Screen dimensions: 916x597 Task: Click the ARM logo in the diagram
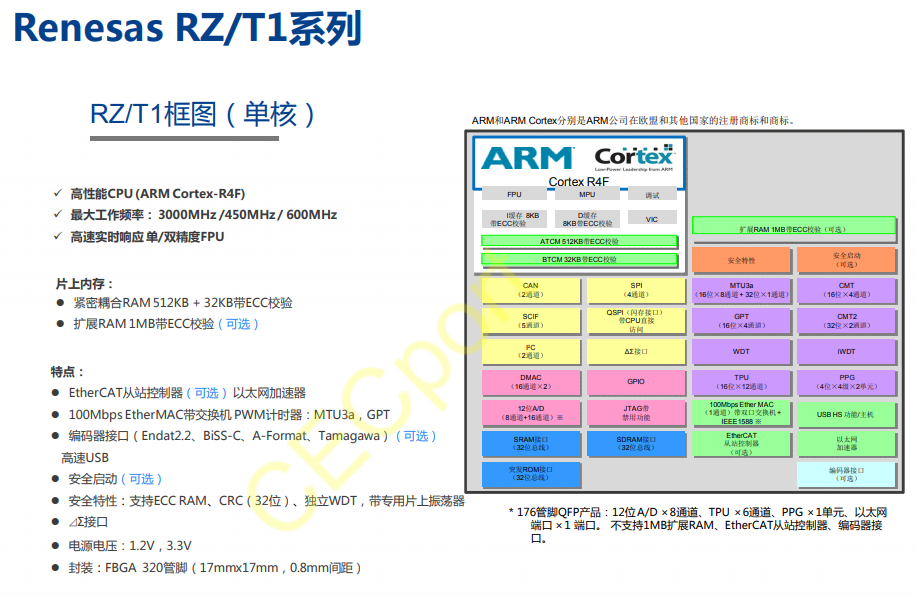coord(528,158)
